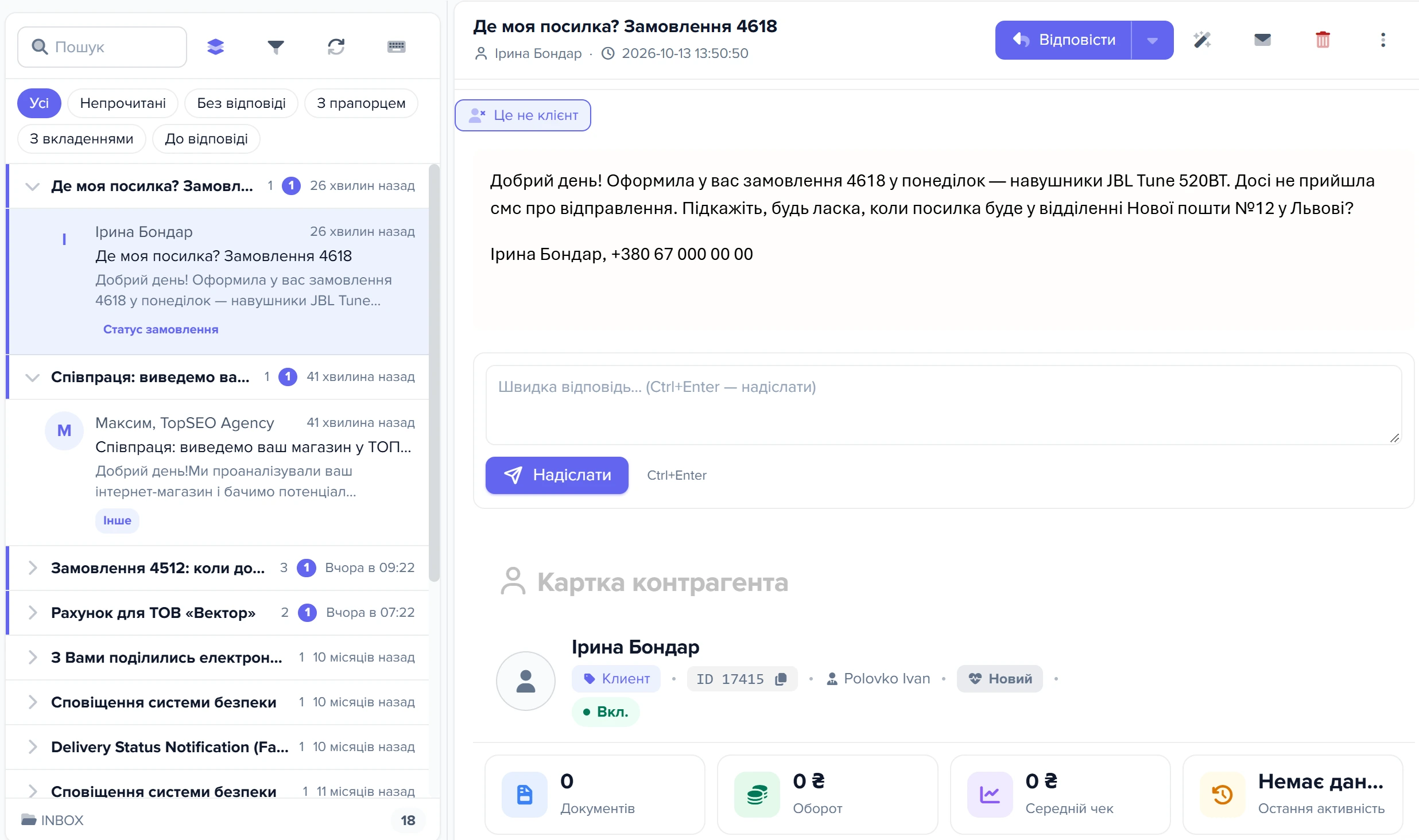The height and width of the screenshot is (840, 1419).
Task: Click the Остання активність history icon
Action: coord(1223,795)
